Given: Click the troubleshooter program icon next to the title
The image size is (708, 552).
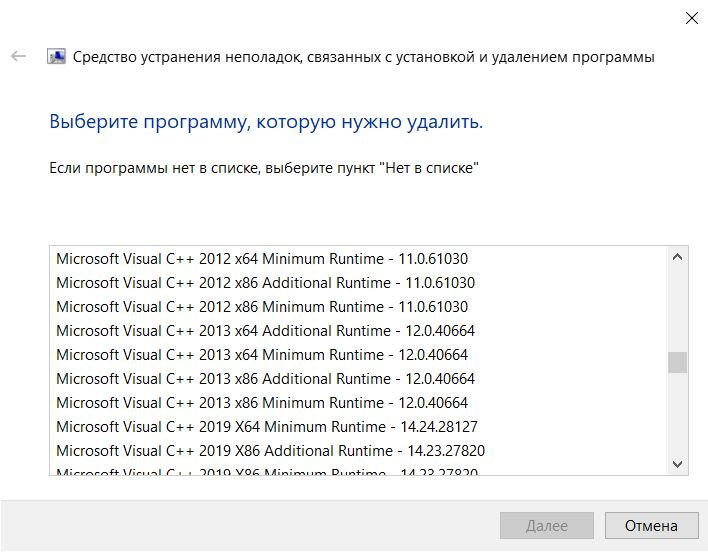Looking at the screenshot, I should (x=56, y=56).
